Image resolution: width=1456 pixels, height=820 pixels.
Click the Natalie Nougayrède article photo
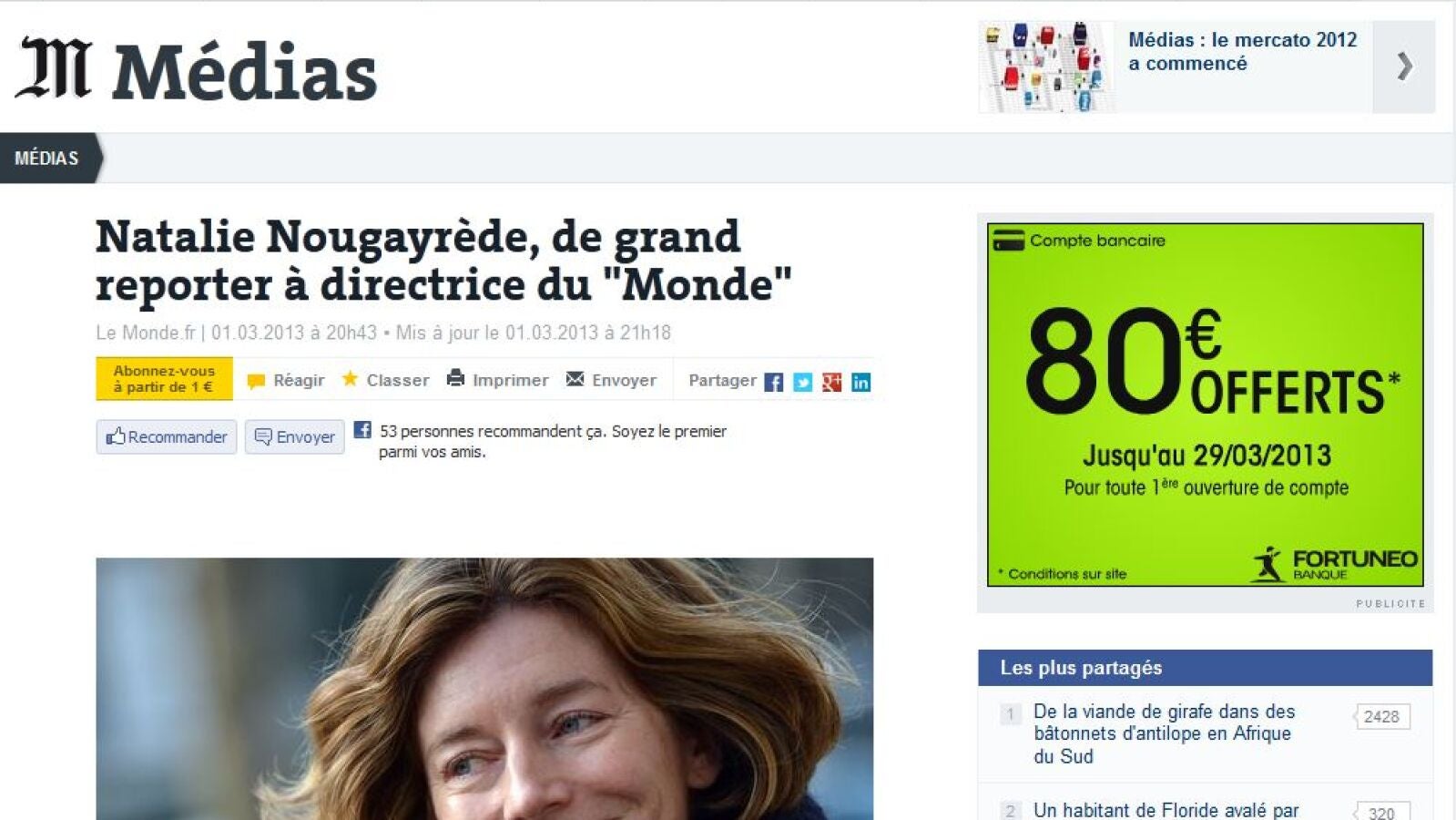coord(484,689)
